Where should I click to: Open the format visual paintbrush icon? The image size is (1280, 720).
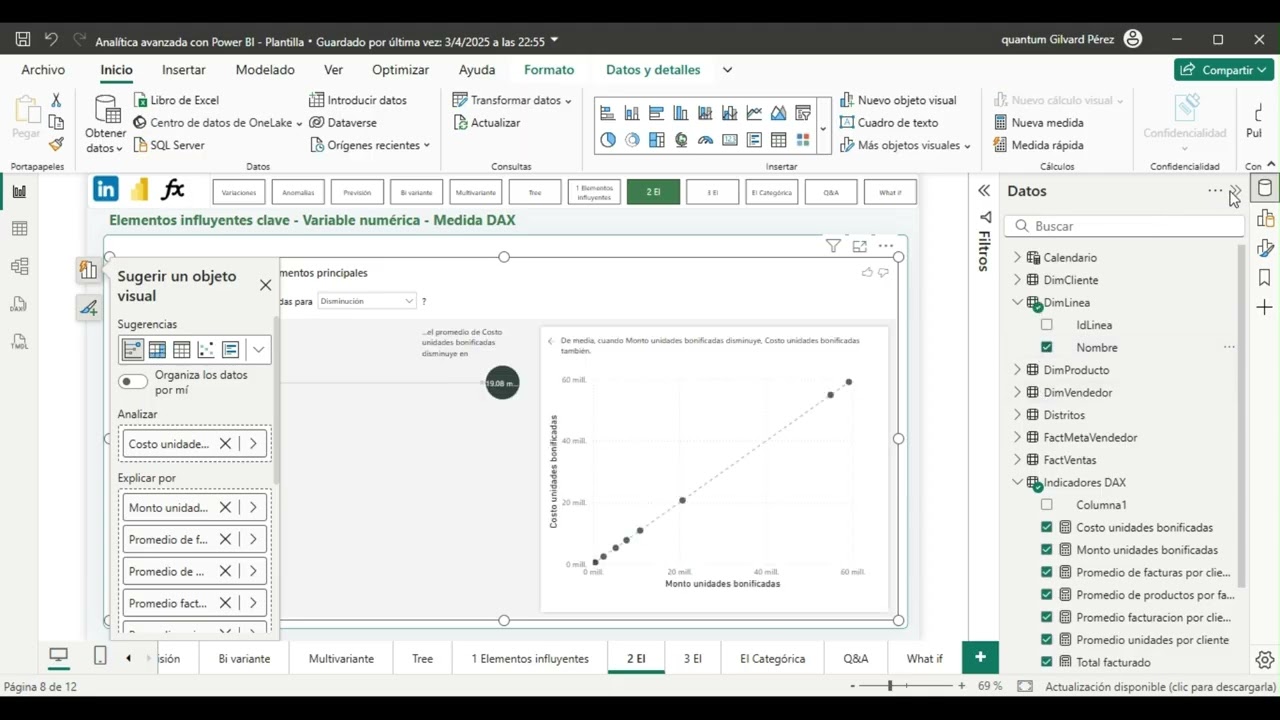point(89,308)
